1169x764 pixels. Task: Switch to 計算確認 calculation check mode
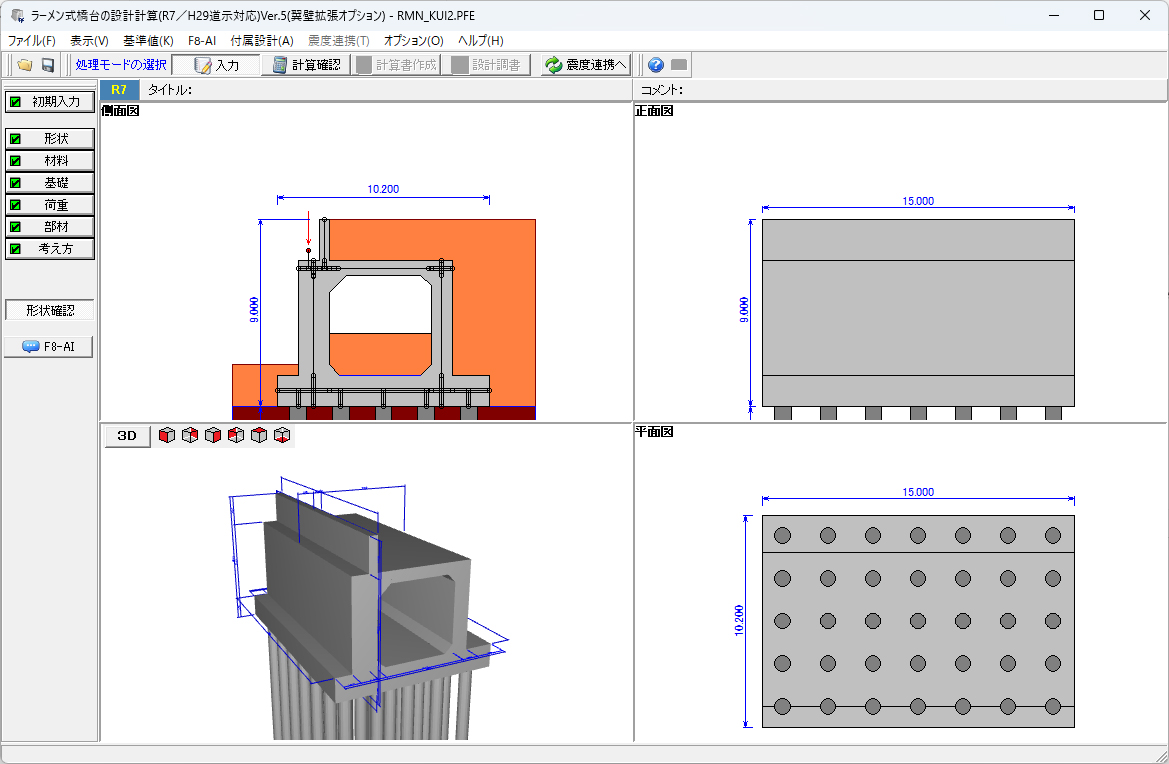point(306,65)
